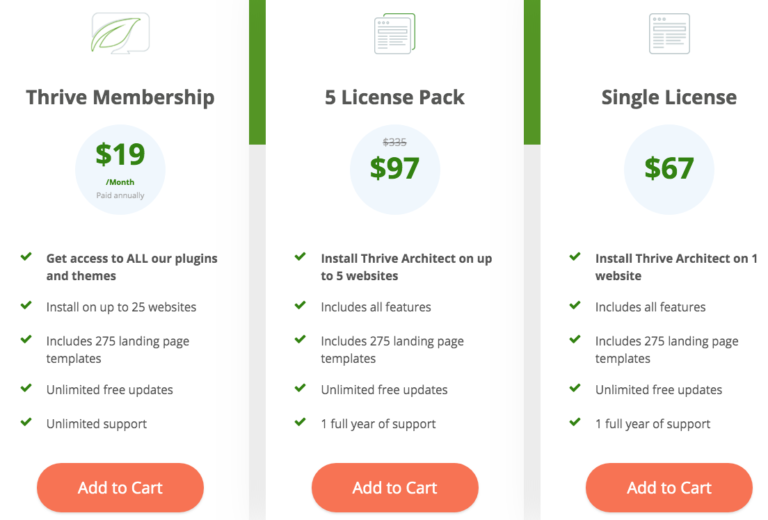Add 5 License Pack to cart
This screenshot has height=520, width=768.
click(x=394, y=488)
